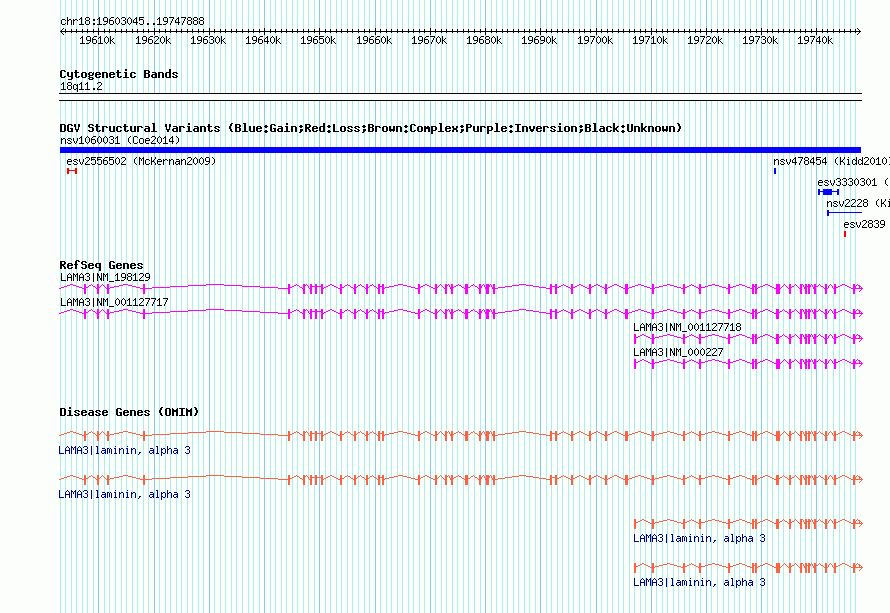Click the small blue nsv478454 glyph

[775, 171]
